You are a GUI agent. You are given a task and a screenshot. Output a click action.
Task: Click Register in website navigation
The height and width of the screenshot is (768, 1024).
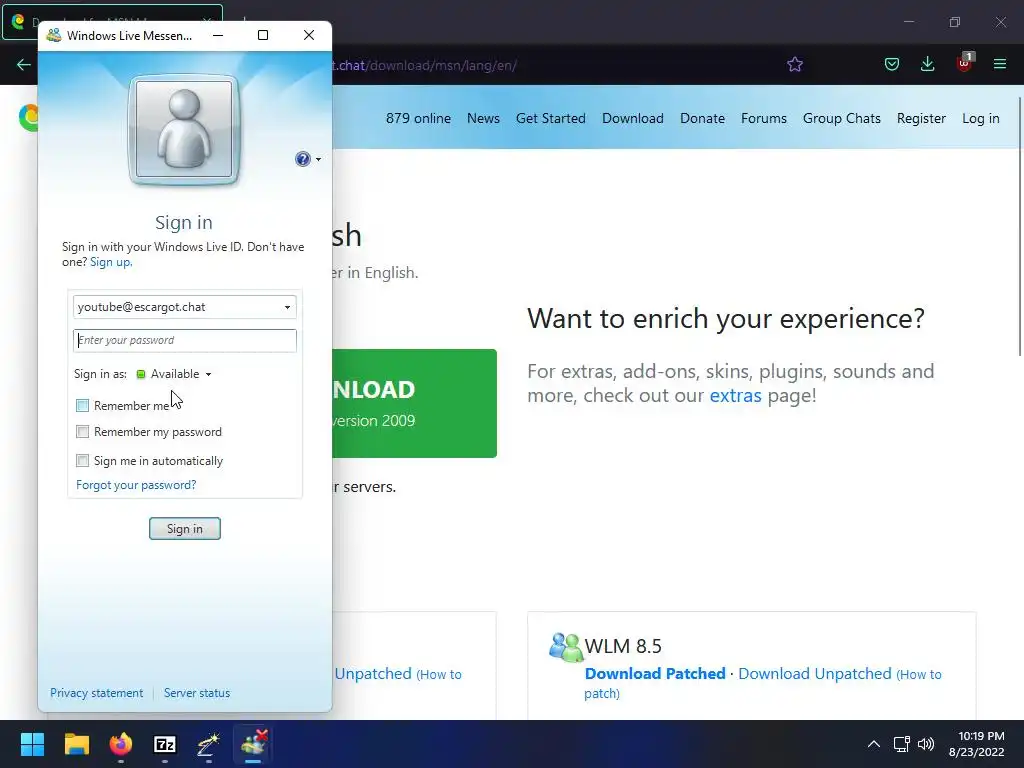pyautogui.click(x=921, y=118)
